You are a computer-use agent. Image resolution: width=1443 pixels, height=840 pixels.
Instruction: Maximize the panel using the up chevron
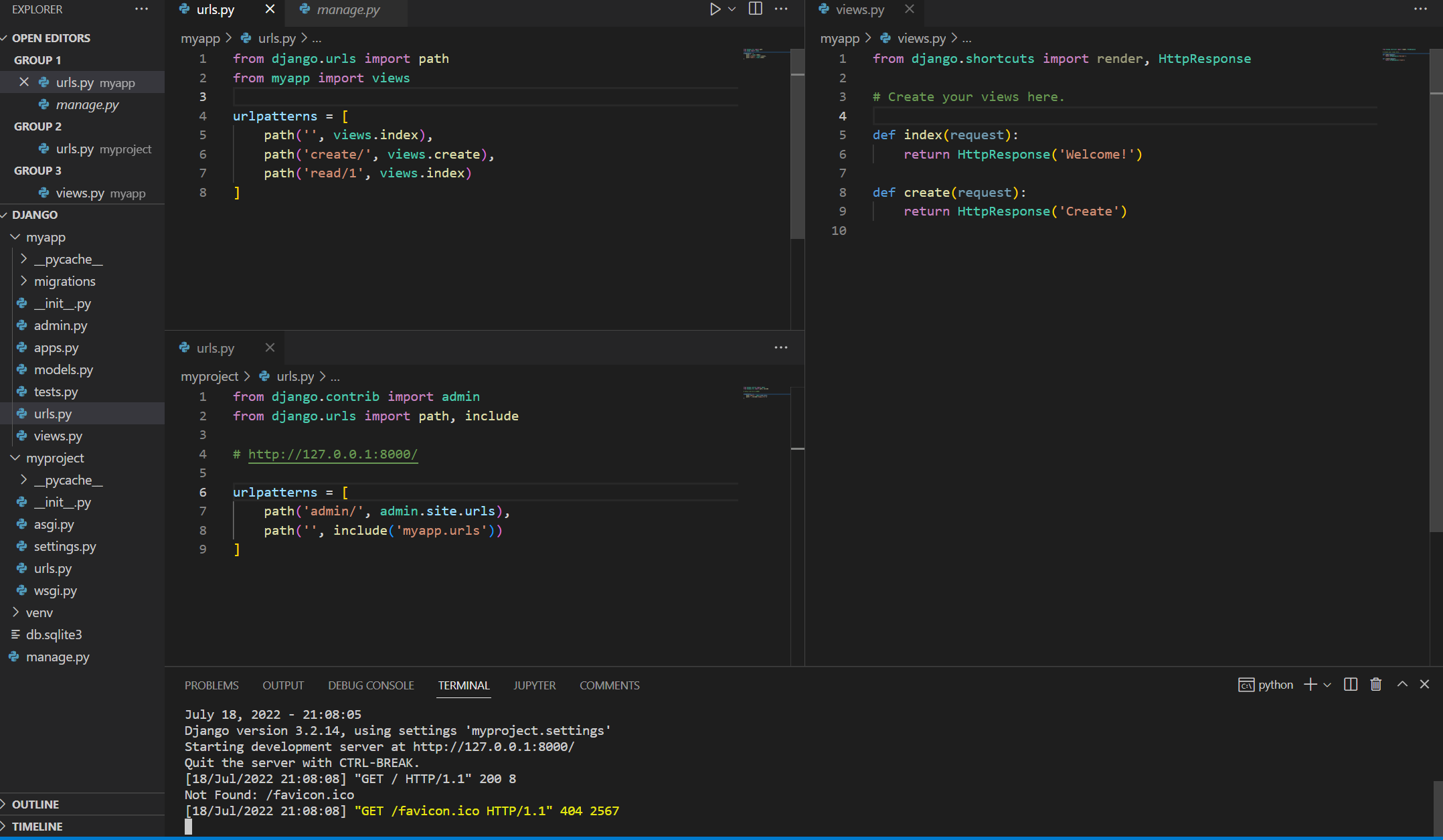pos(1402,685)
